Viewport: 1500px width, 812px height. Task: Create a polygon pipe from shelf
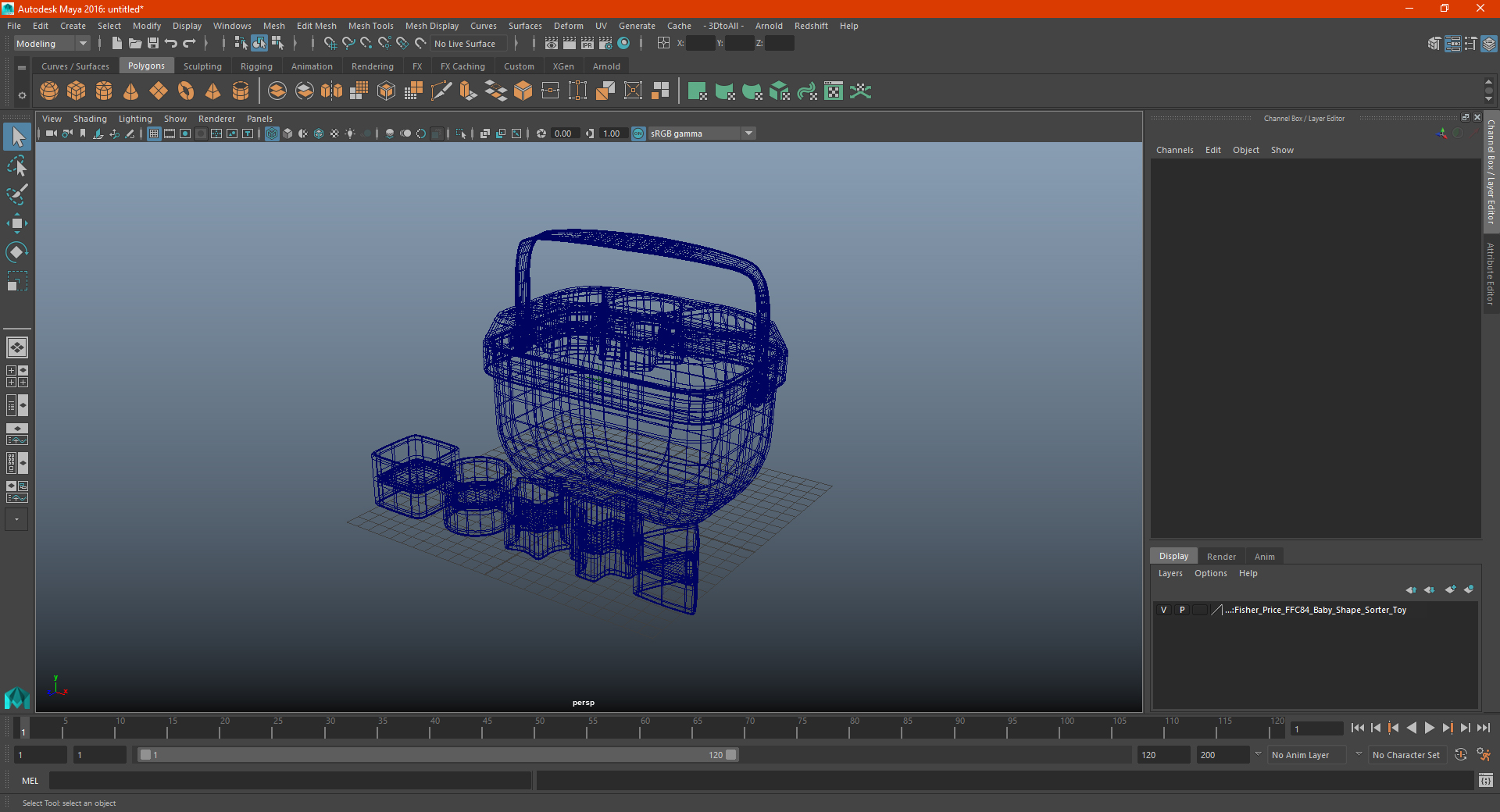click(x=241, y=91)
